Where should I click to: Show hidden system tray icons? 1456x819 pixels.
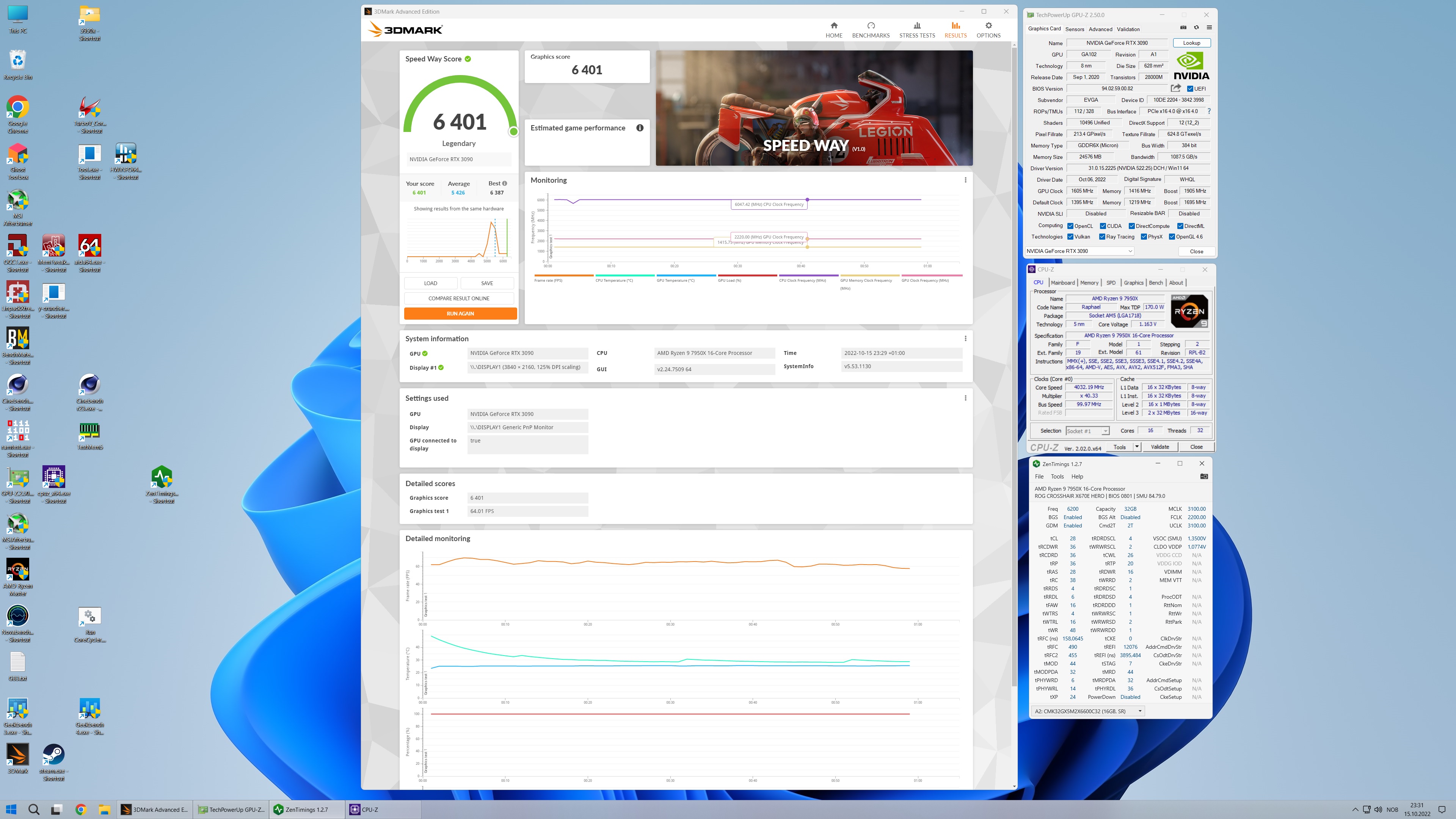pos(1355,810)
